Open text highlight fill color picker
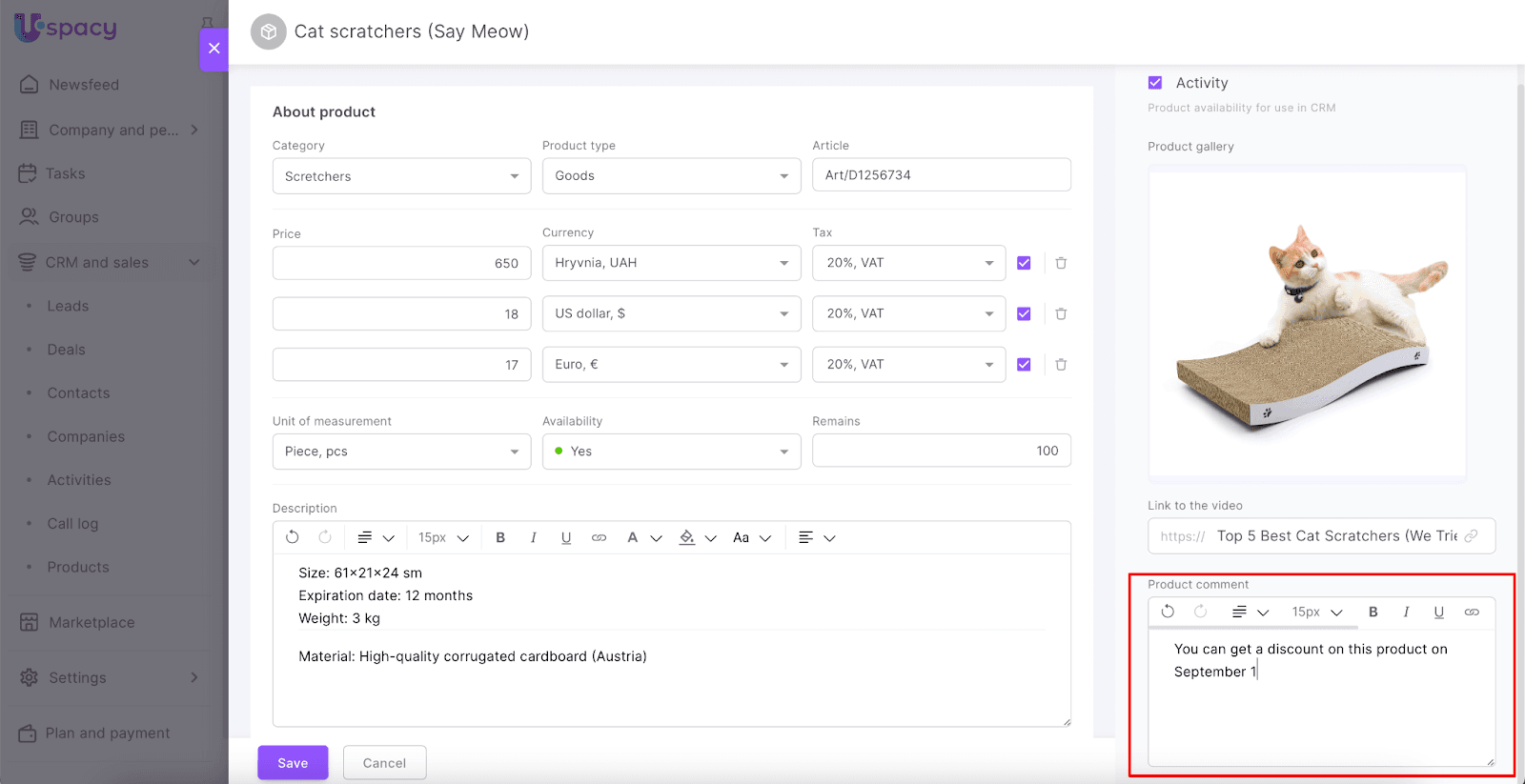 pyautogui.click(x=687, y=537)
